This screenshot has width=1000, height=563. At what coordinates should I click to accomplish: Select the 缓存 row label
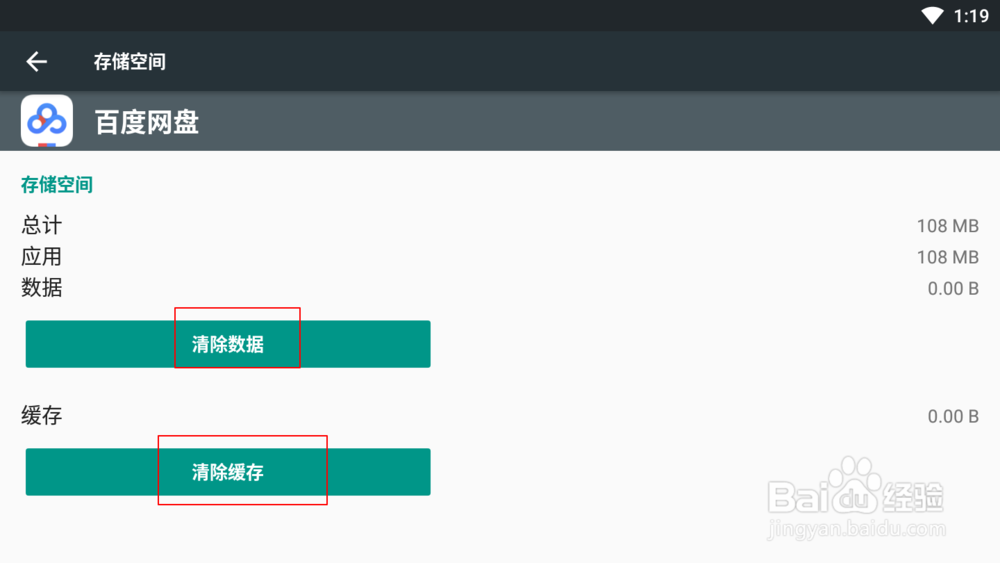[x=41, y=416]
